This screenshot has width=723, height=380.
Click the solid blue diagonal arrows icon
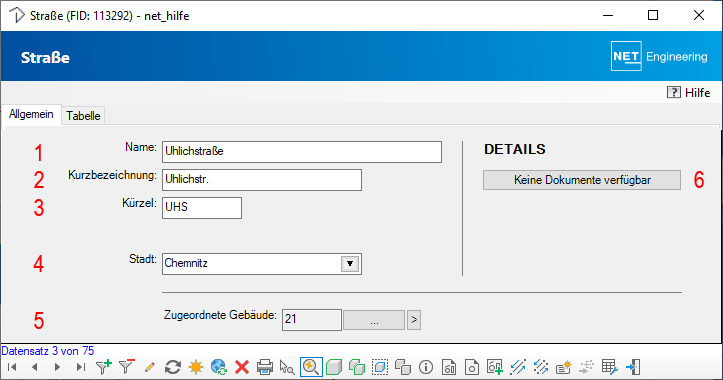(518, 367)
